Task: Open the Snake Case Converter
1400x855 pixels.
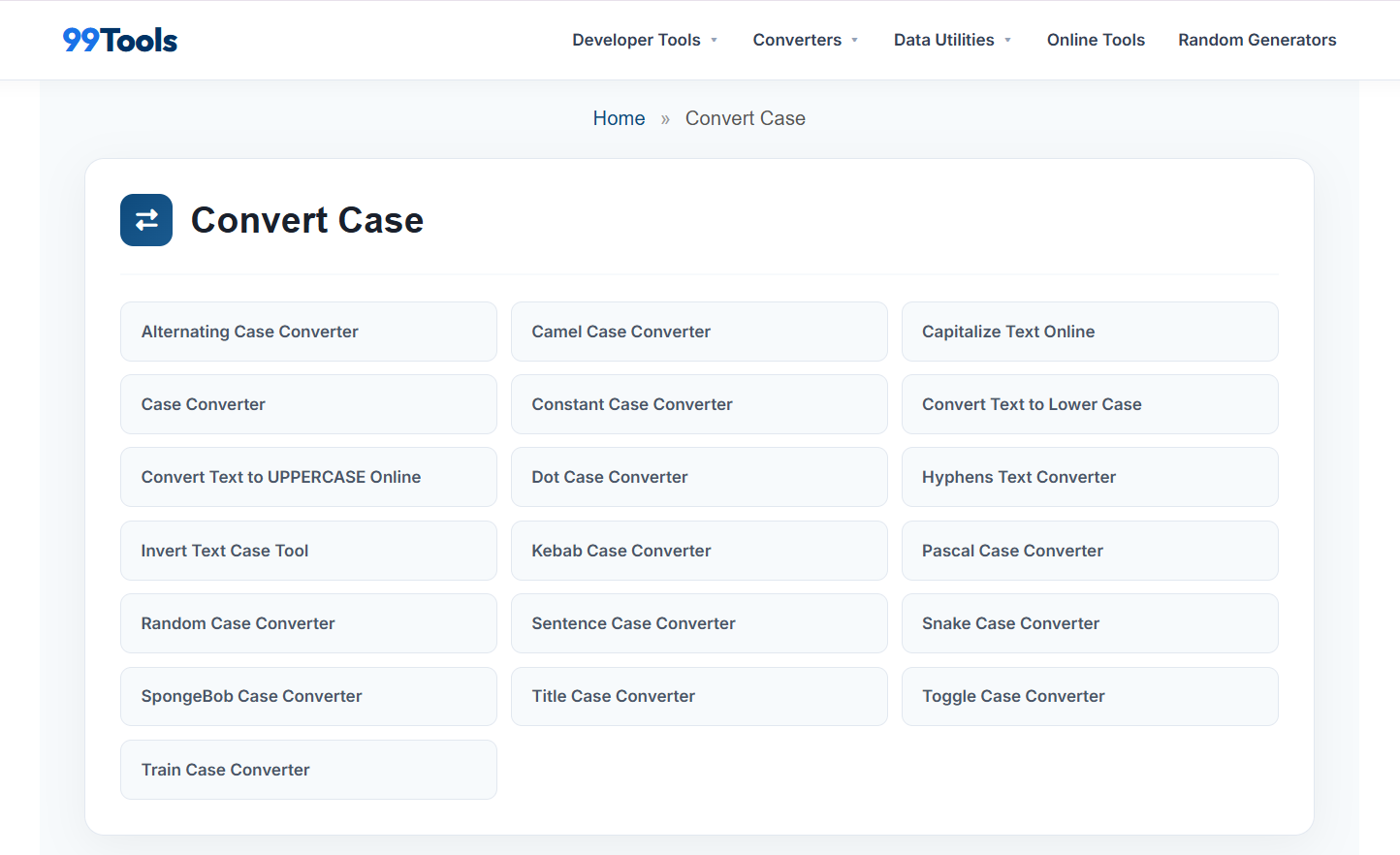Action: (x=1089, y=623)
